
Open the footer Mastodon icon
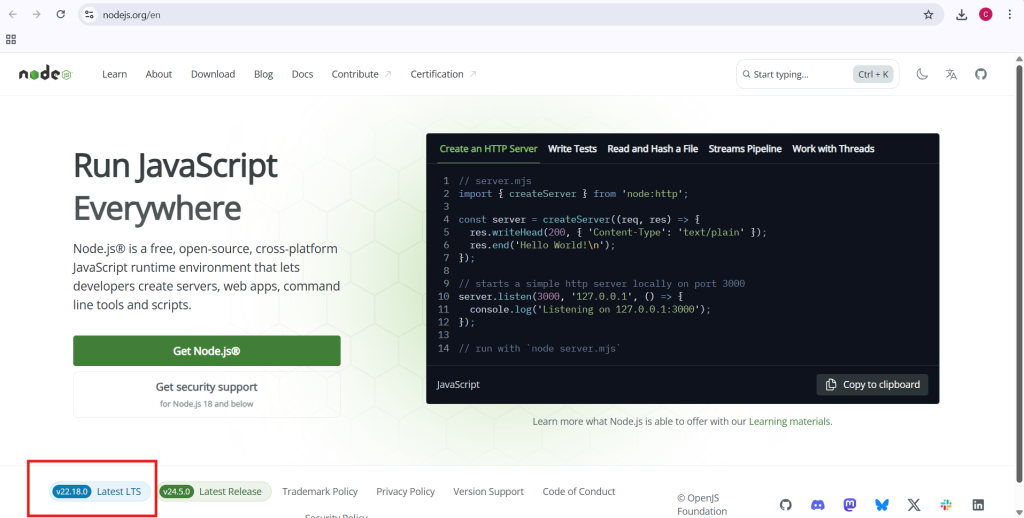point(850,504)
